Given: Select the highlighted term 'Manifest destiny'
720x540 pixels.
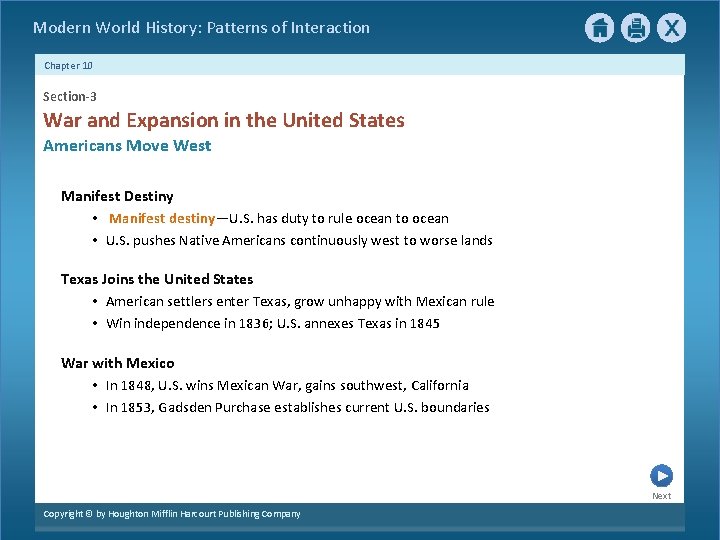Looking at the screenshot, I should point(162,219).
